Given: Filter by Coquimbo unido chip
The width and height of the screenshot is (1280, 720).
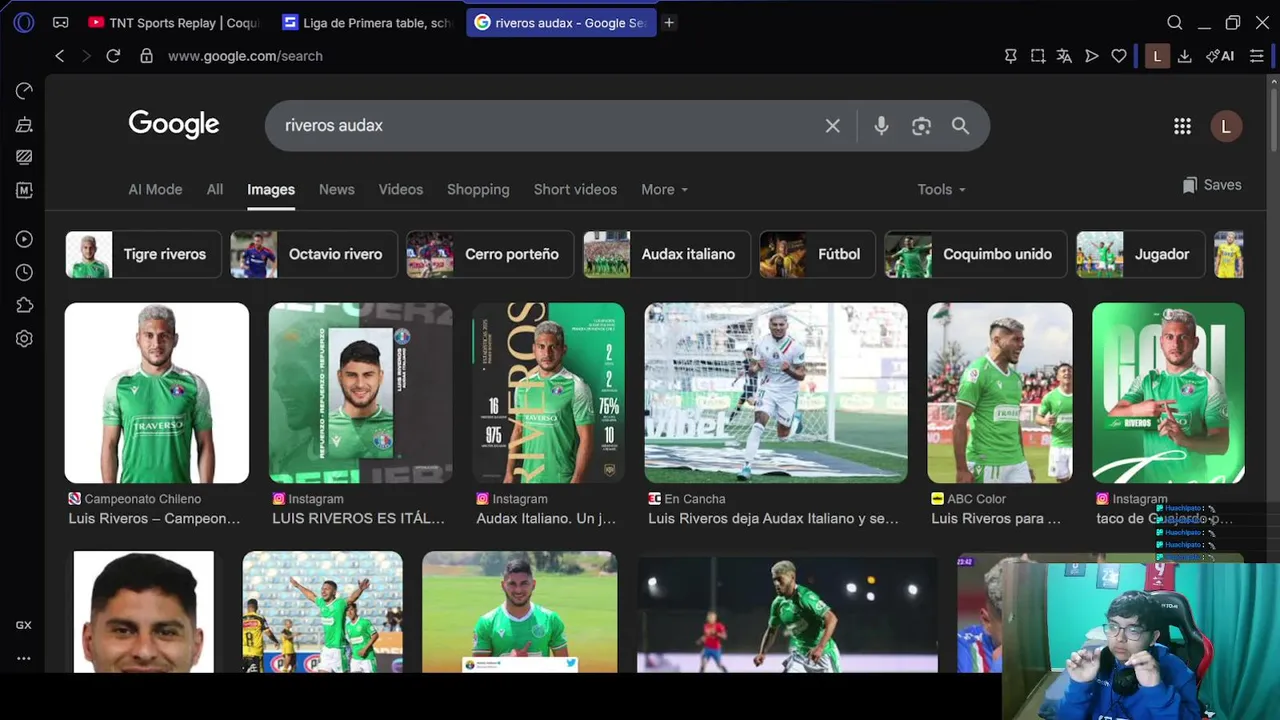Looking at the screenshot, I should tap(976, 254).
